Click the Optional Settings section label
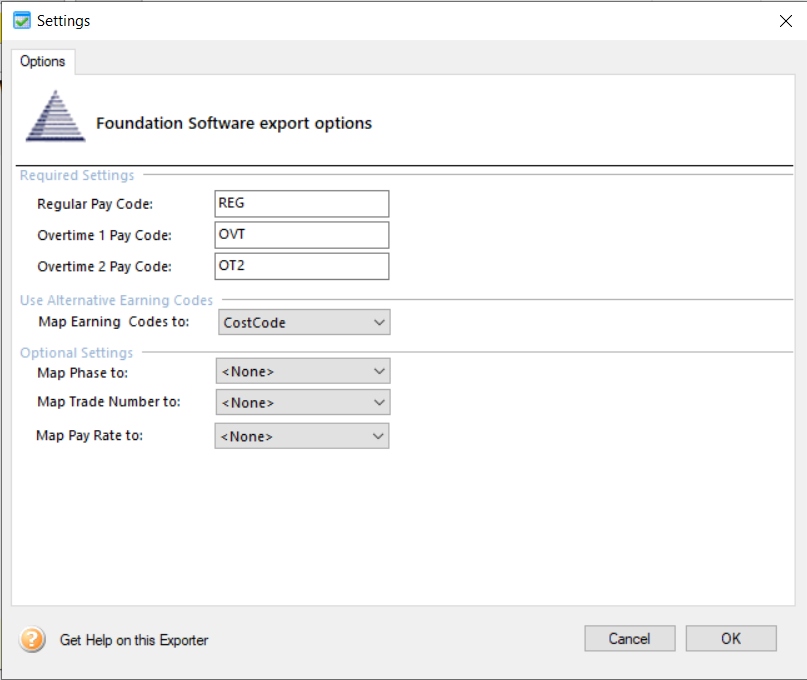The image size is (807, 680). (x=76, y=353)
